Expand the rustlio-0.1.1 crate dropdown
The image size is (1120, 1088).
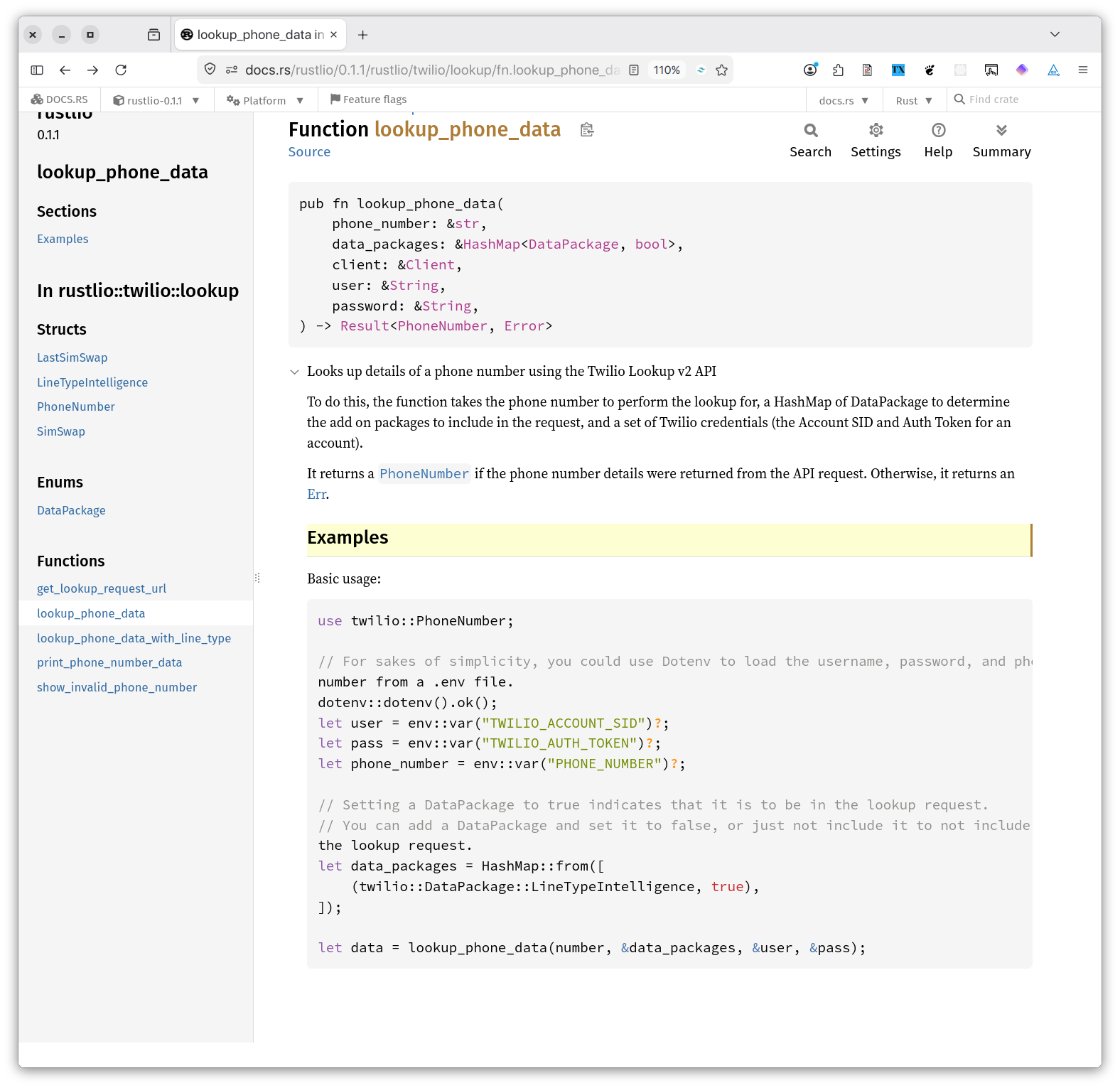pyautogui.click(x=157, y=101)
